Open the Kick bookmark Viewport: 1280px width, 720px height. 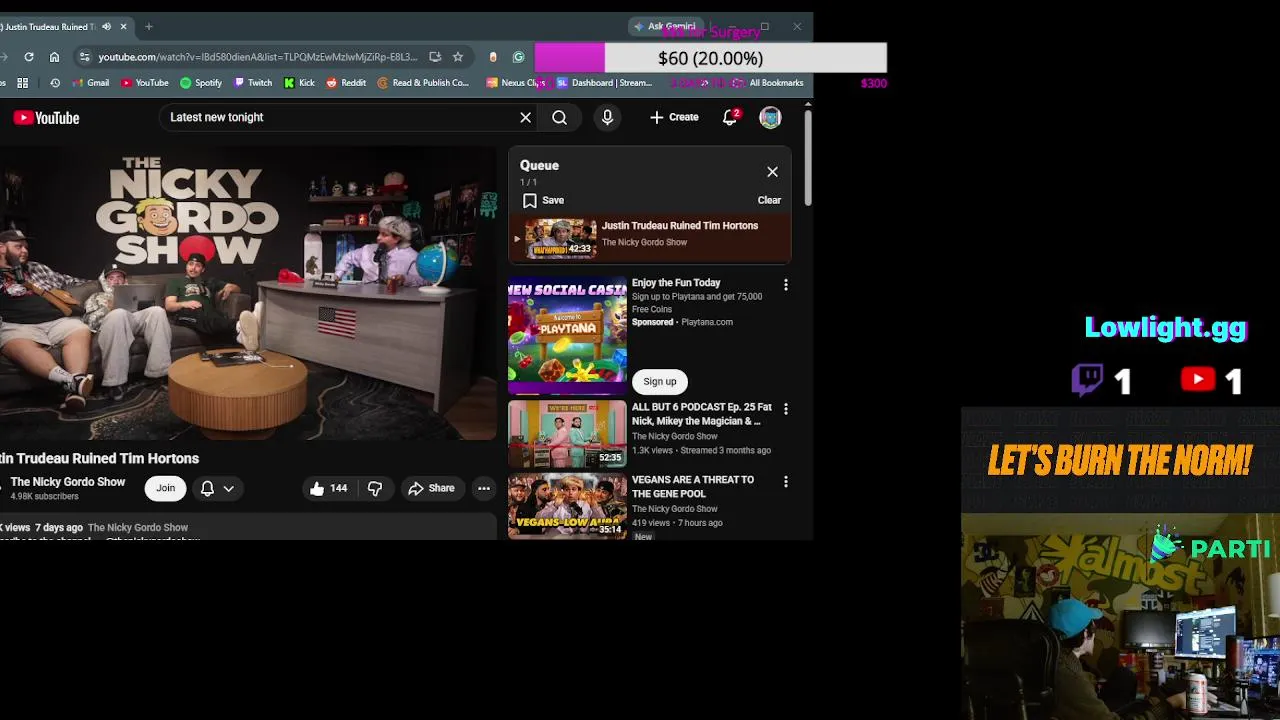coord(299,83)
